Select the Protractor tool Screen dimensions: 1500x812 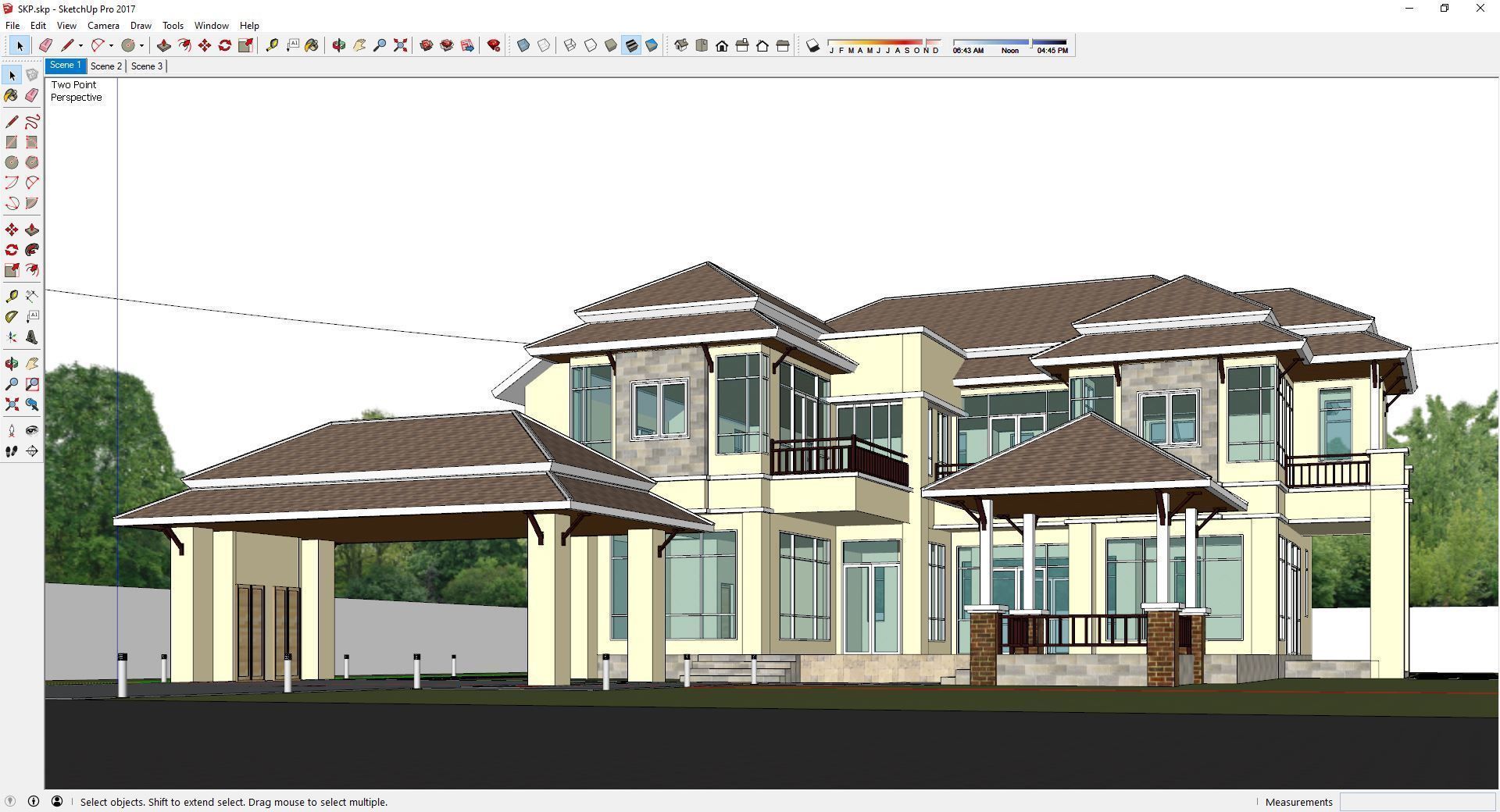coord(12,316)
